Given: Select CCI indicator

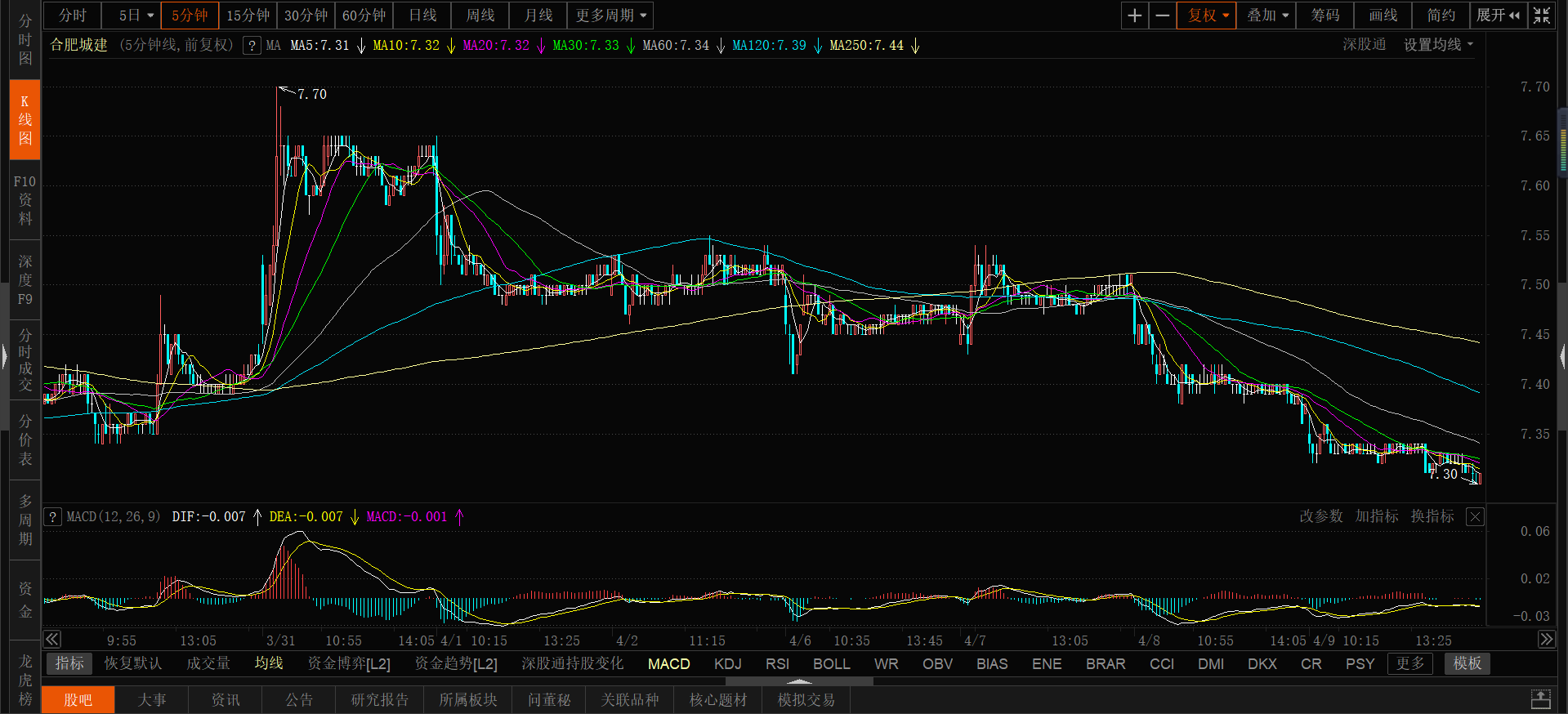Looking at the screenshot, I should pos(1162,664).
